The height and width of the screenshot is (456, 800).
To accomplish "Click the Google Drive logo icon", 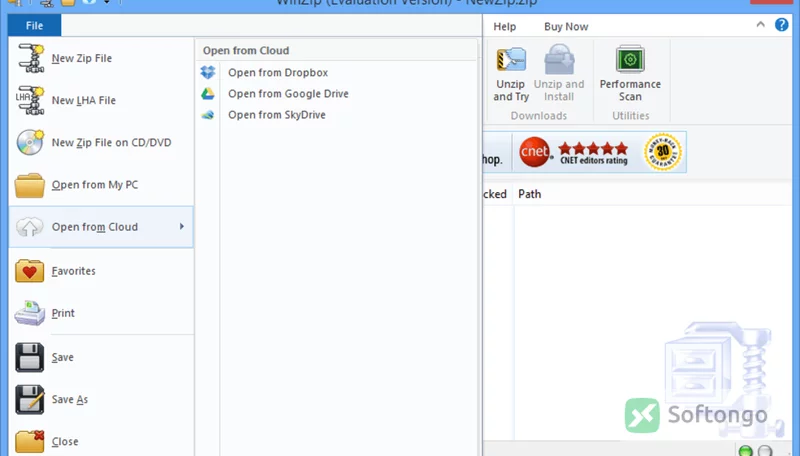I will tap(208, 94).
